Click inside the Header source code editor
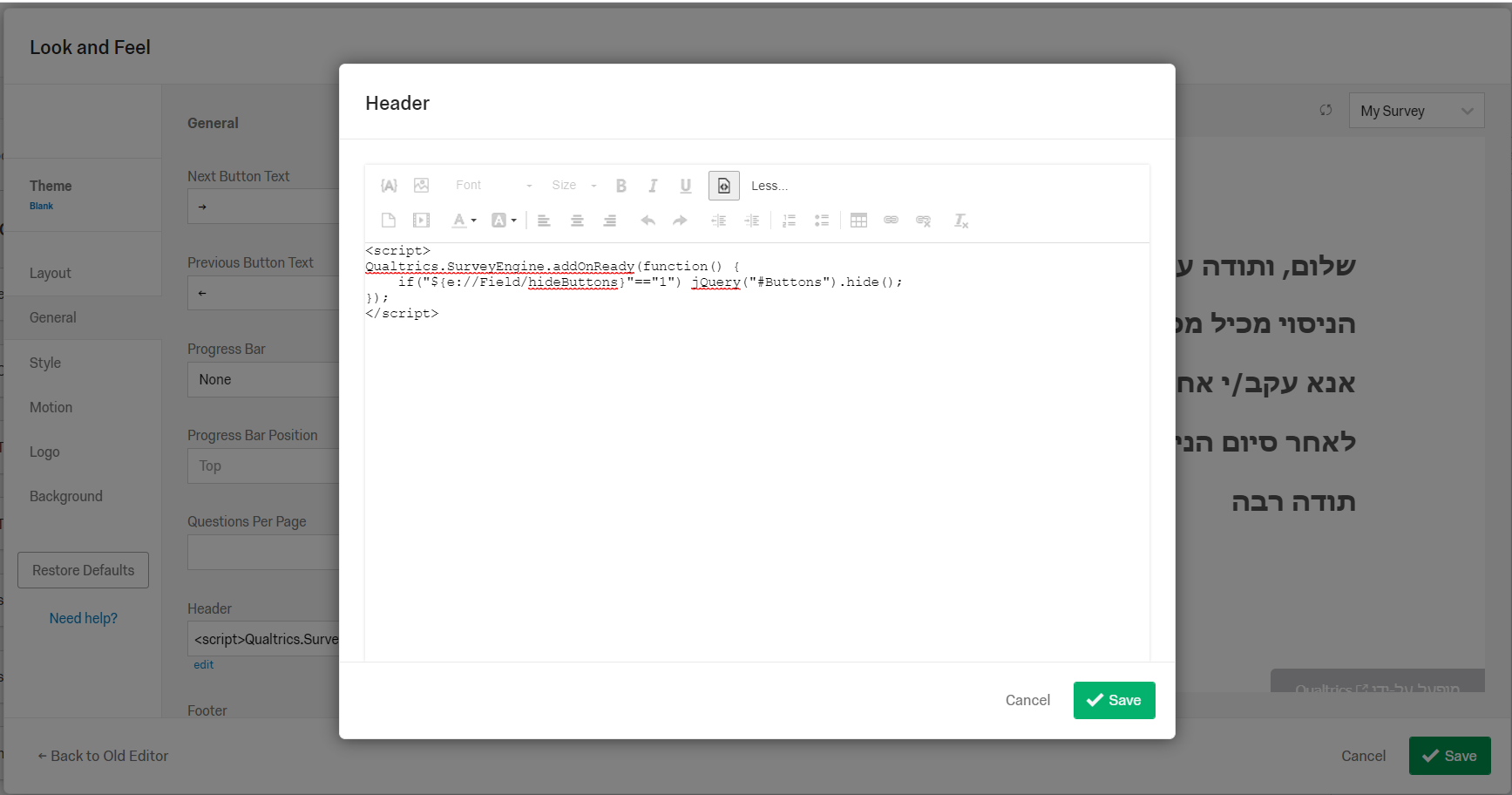This screenshot has height=795, width=1512. tap(756, 452)
